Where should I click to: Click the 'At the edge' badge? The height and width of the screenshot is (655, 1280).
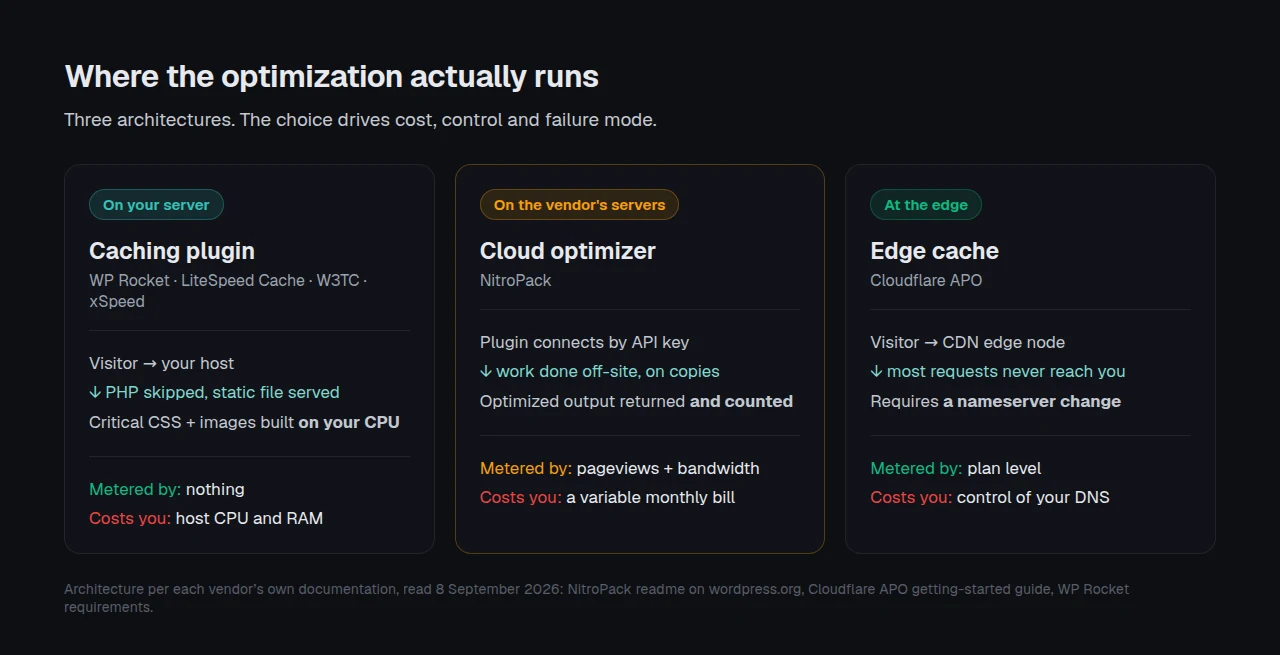tap(926, 205)
